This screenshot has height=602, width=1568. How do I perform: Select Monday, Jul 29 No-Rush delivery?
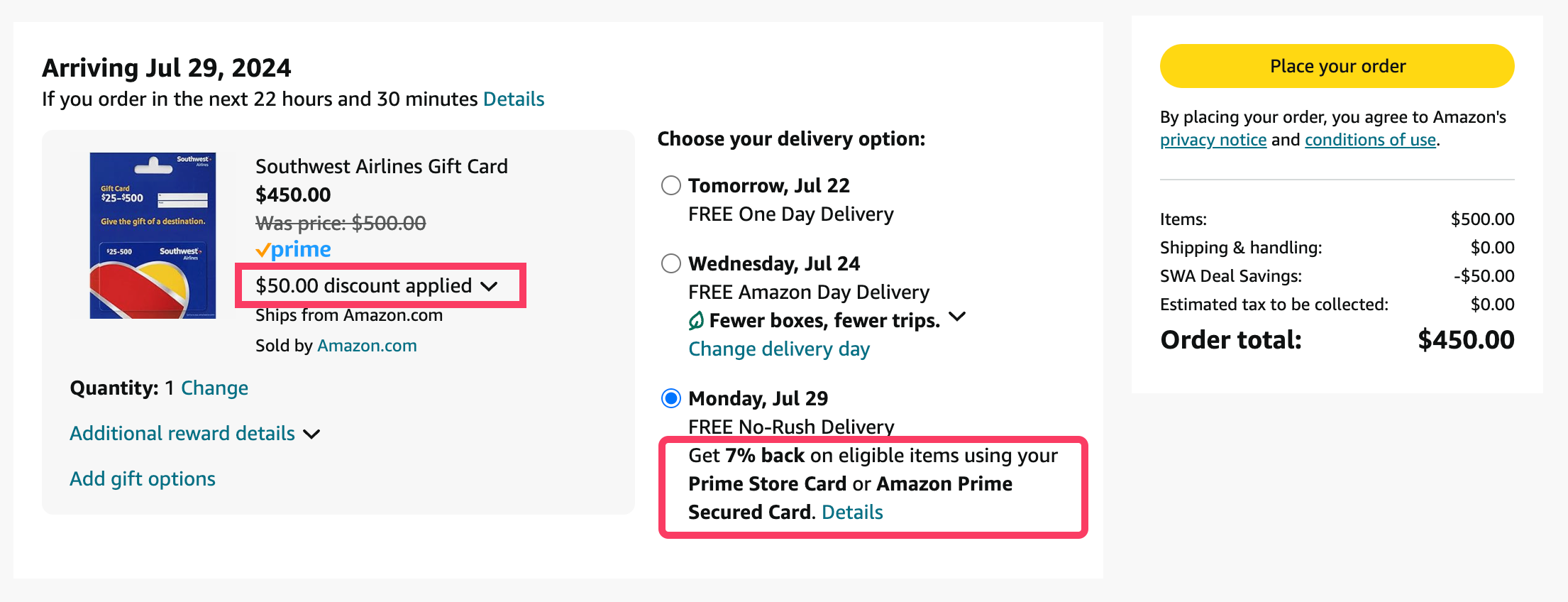tap(670, 399)
